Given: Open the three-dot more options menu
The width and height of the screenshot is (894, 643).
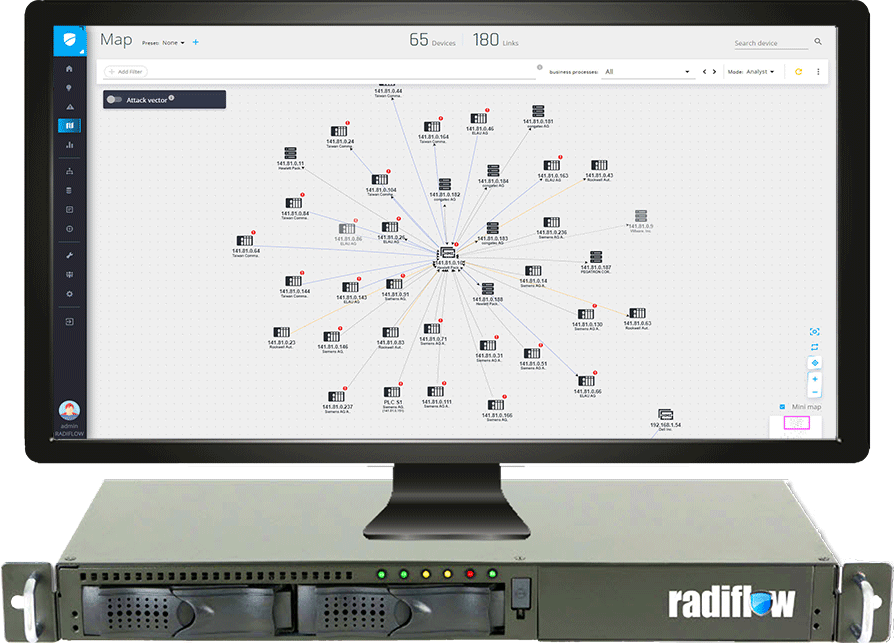Looking at the screenshot, I should pos(818,72).
